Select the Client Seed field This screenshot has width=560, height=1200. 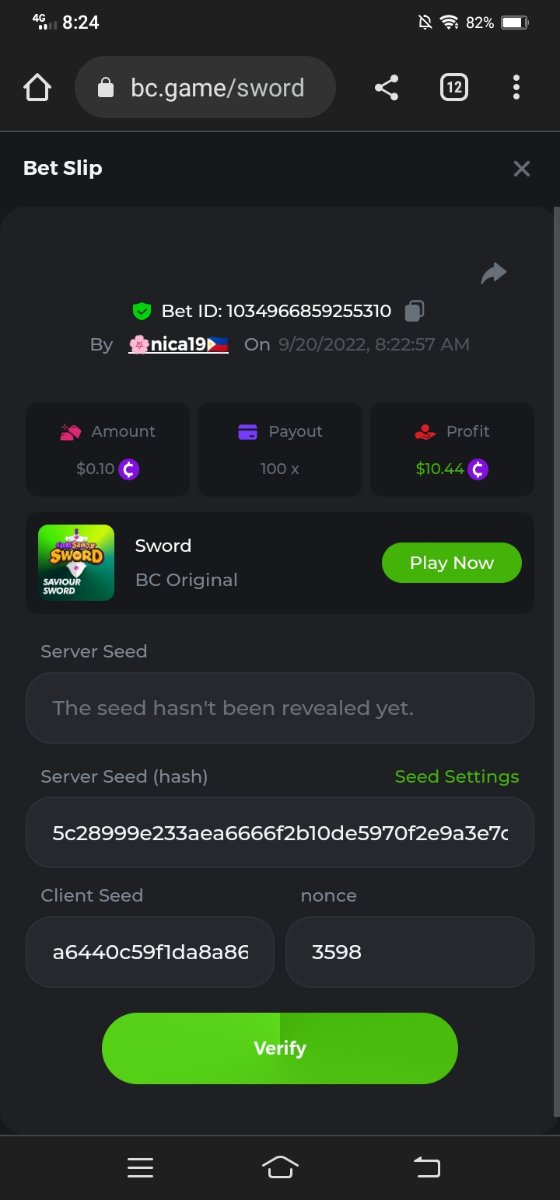coord(150,952)
